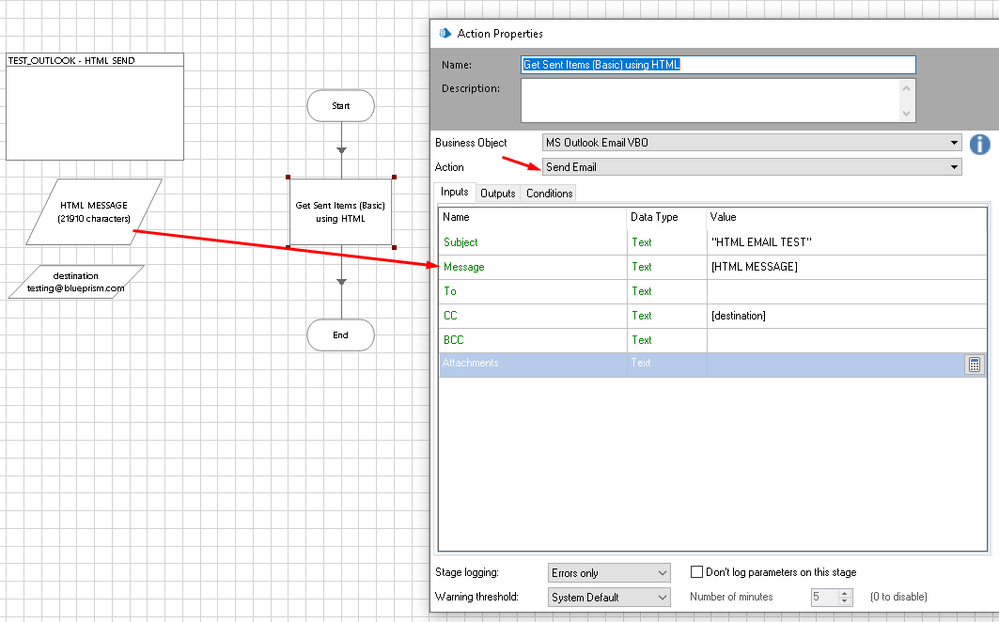
Task: Select the CC value cell [destination]
Action: coord(847,315)
